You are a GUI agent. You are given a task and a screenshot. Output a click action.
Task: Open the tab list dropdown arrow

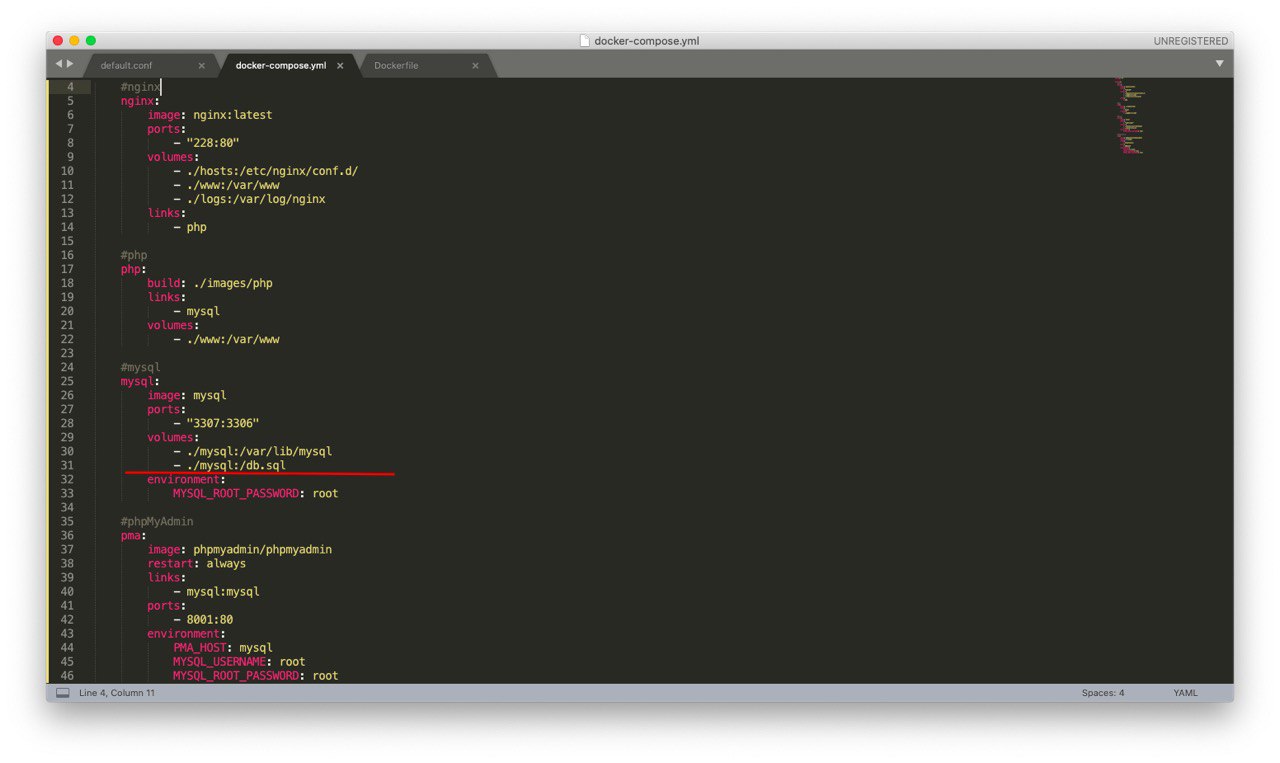[1219, 64]
